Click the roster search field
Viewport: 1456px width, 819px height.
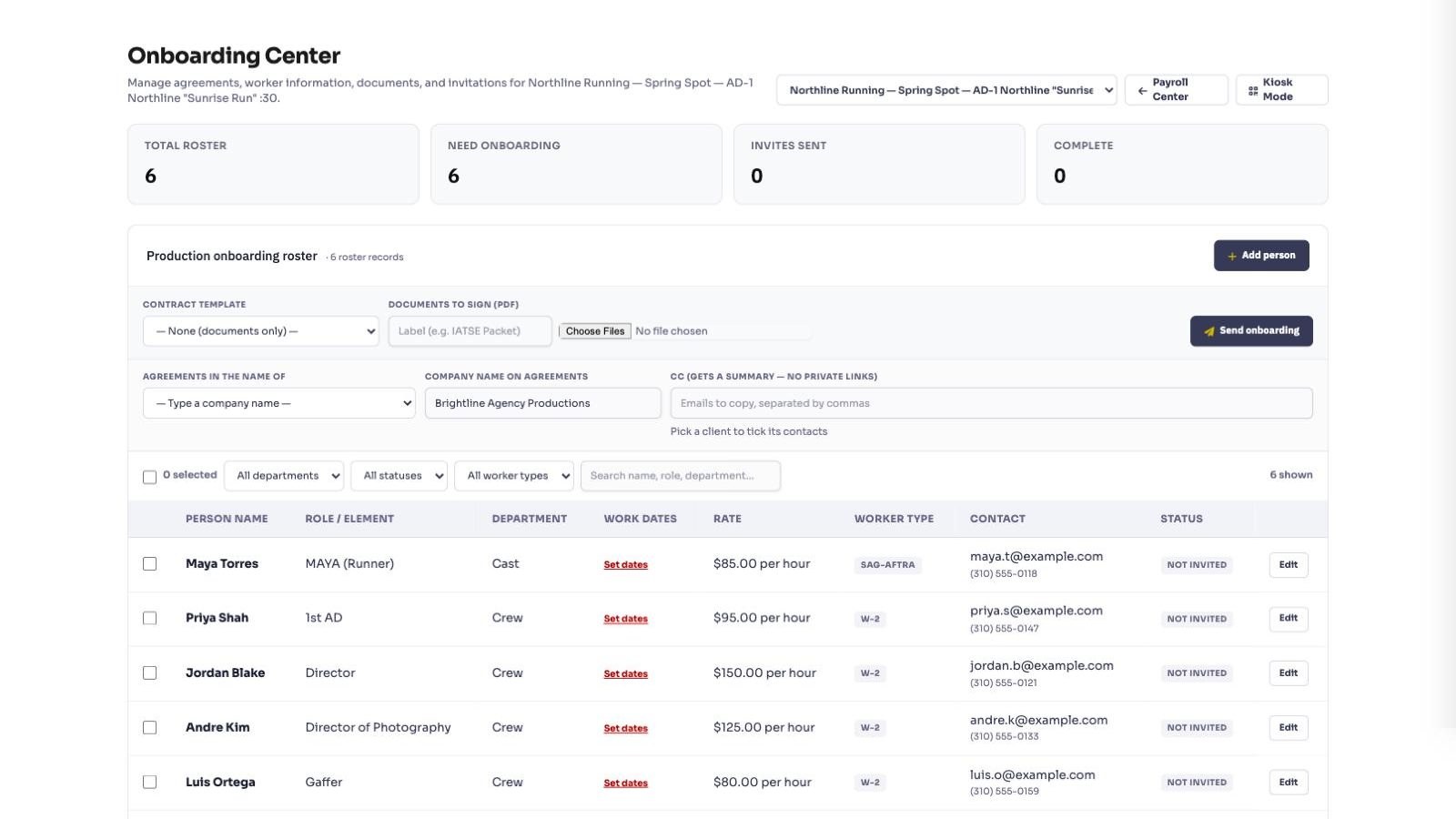coord(681,476)
